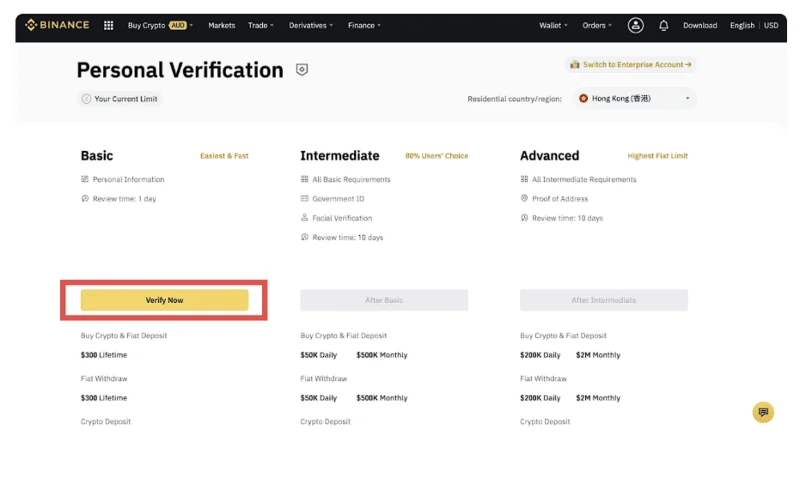
Task: Click the Government ID card icon
Action: pyautogui.click(x=305, y=198)
